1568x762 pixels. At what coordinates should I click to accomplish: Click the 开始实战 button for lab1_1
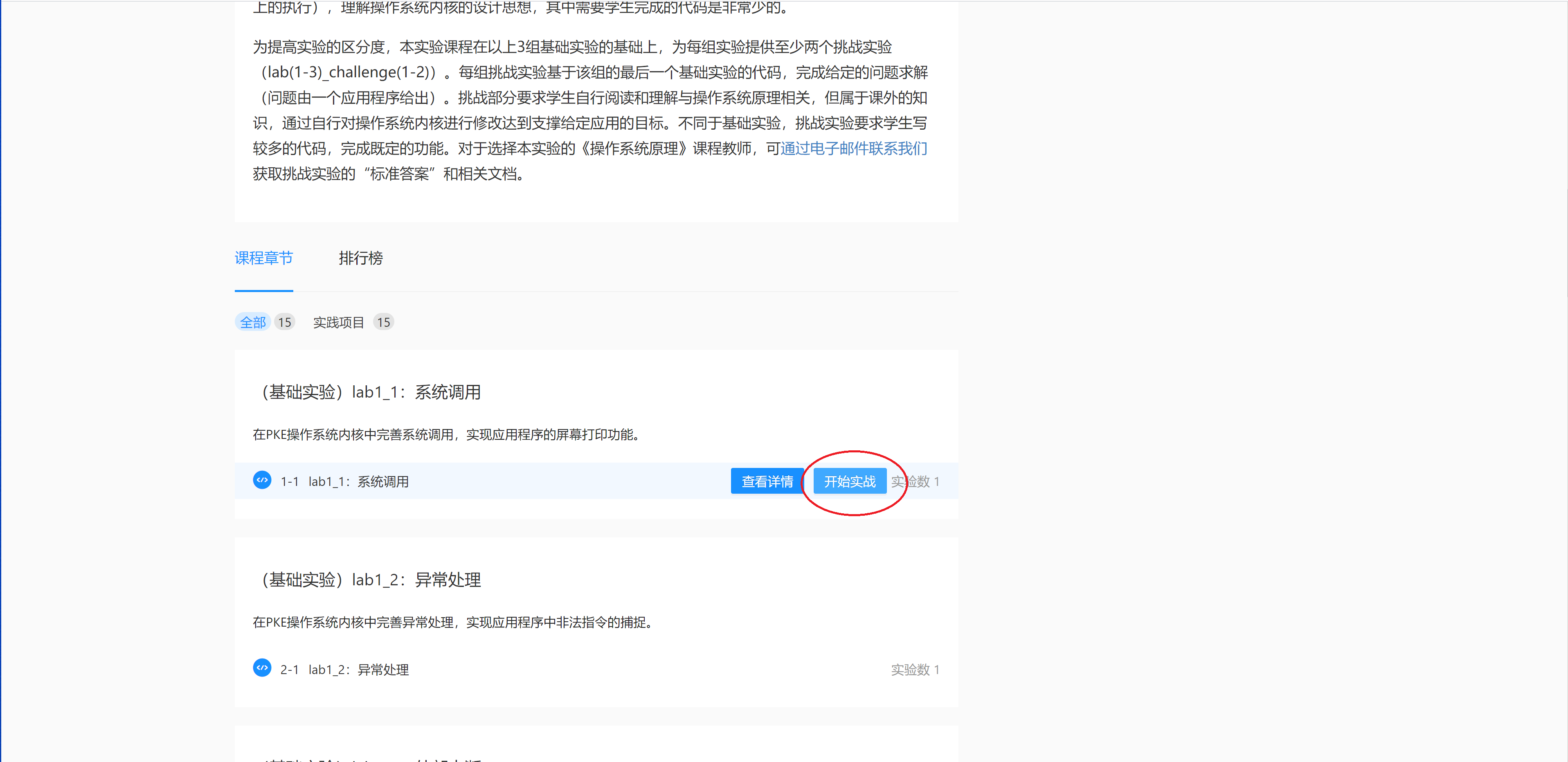848,481
